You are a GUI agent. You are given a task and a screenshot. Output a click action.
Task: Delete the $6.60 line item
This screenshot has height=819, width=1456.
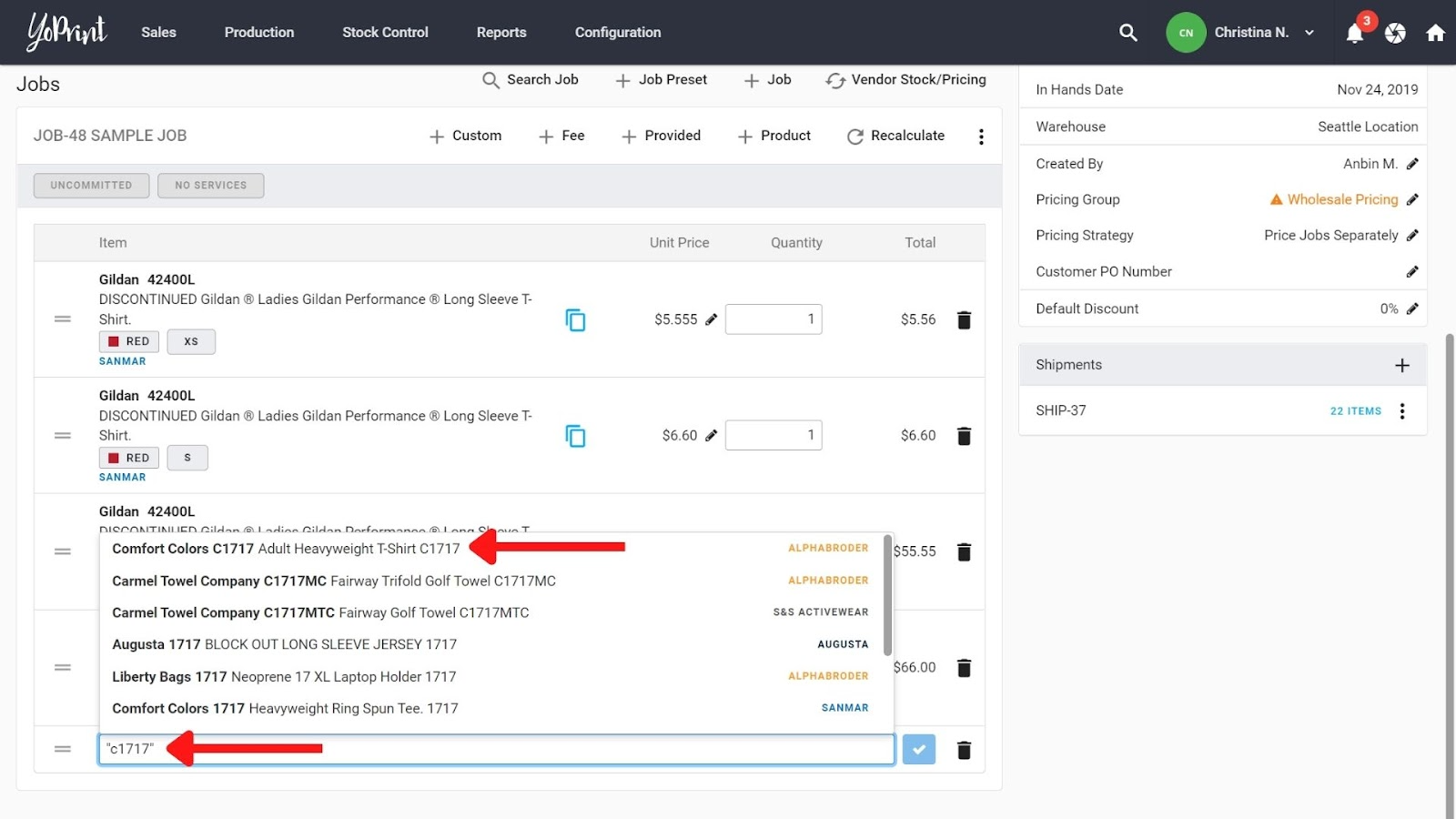point(965,436)
